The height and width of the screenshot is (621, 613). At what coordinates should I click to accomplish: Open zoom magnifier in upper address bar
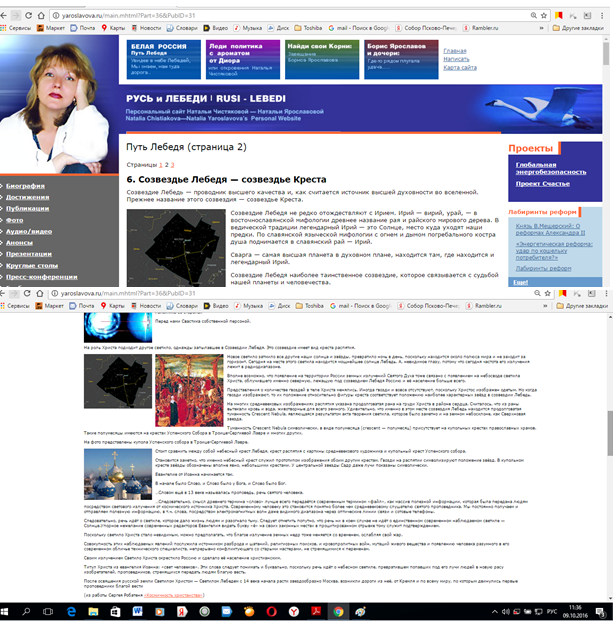534,15
